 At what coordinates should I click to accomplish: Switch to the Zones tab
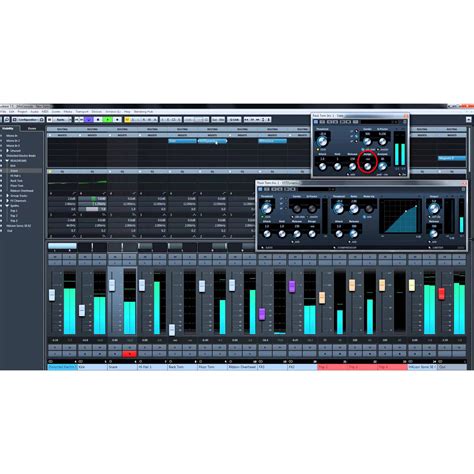point(32,128)
